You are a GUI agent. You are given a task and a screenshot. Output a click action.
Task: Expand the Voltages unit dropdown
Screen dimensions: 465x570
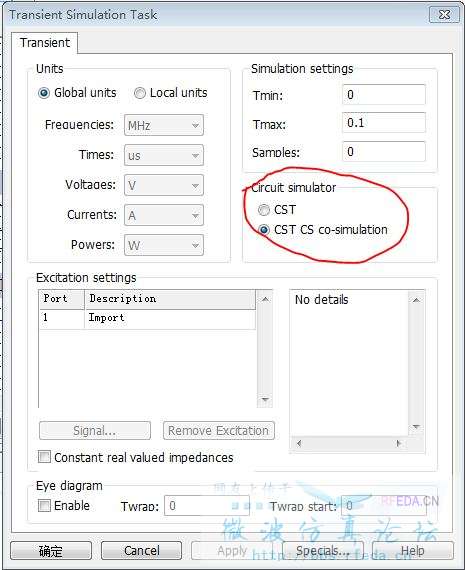point(164,185)
